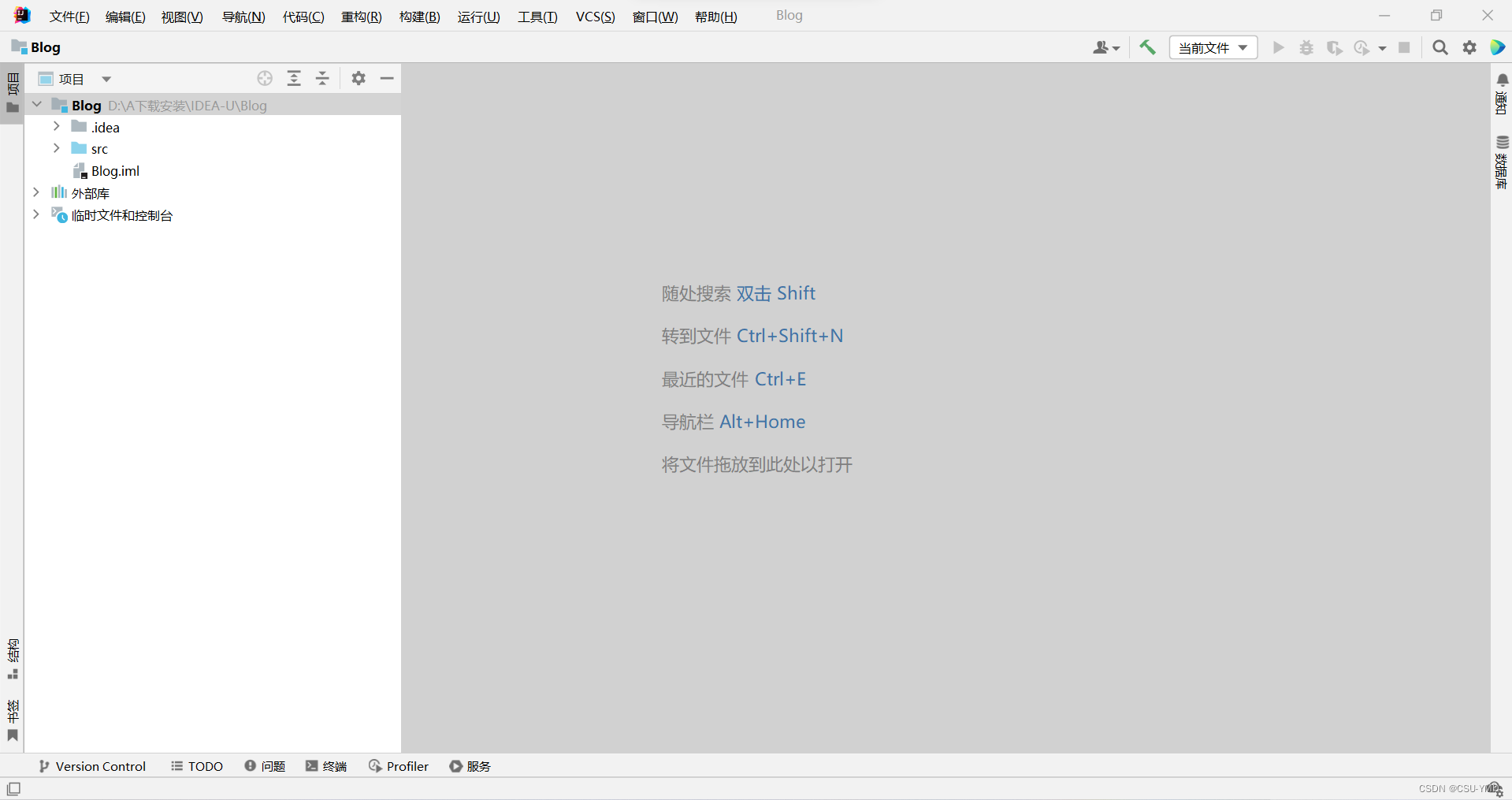
Task: Open the 工具(T) menu
Action: (537, 17)
